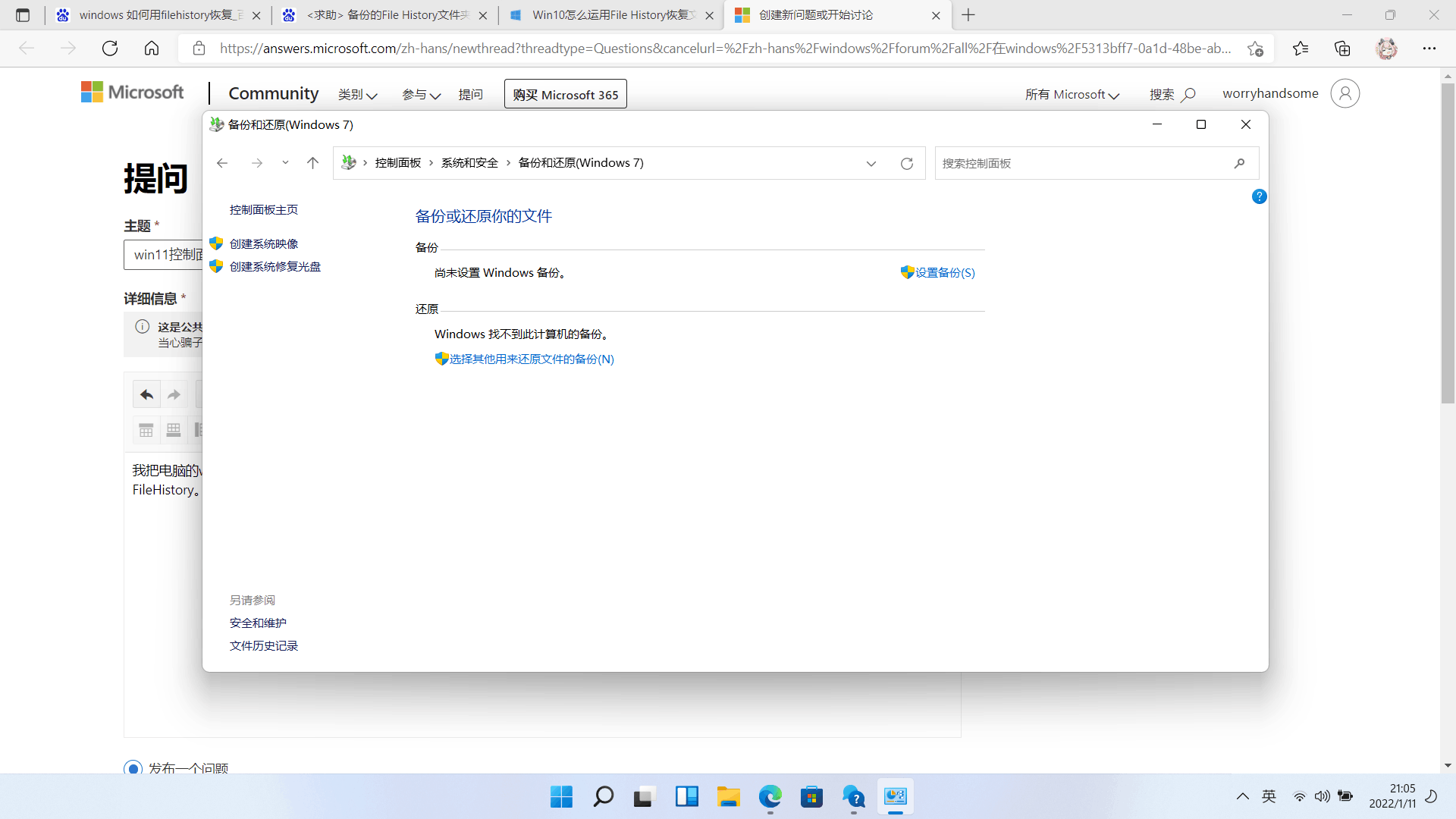
Task: Reload the page in Edge
Action: 110,49
